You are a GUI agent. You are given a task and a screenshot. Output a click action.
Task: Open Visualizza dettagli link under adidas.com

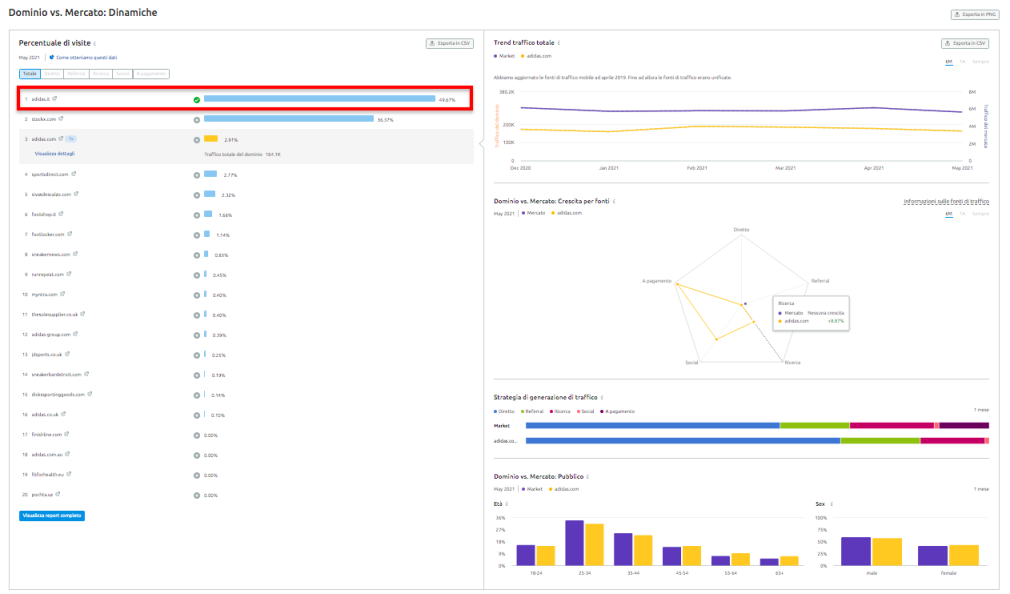point(55,154)
